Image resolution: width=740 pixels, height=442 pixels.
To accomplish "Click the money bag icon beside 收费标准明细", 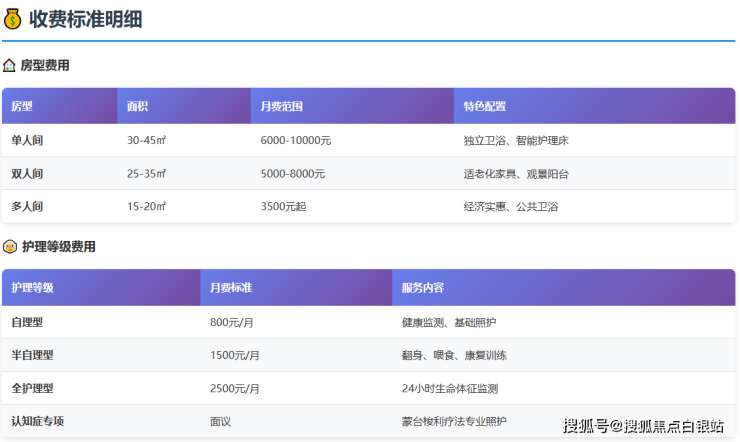I will click(13, 18).
